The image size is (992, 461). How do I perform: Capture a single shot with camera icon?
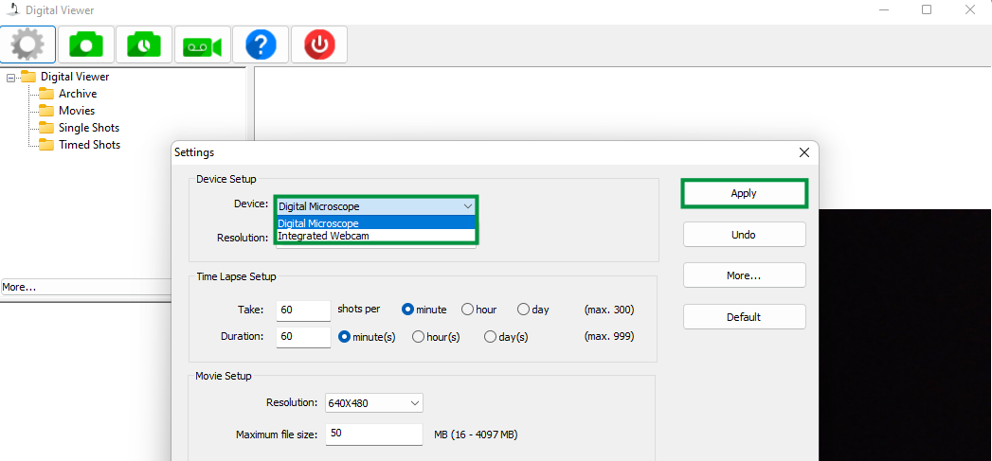pyautogui.click(x=86, y=45)
